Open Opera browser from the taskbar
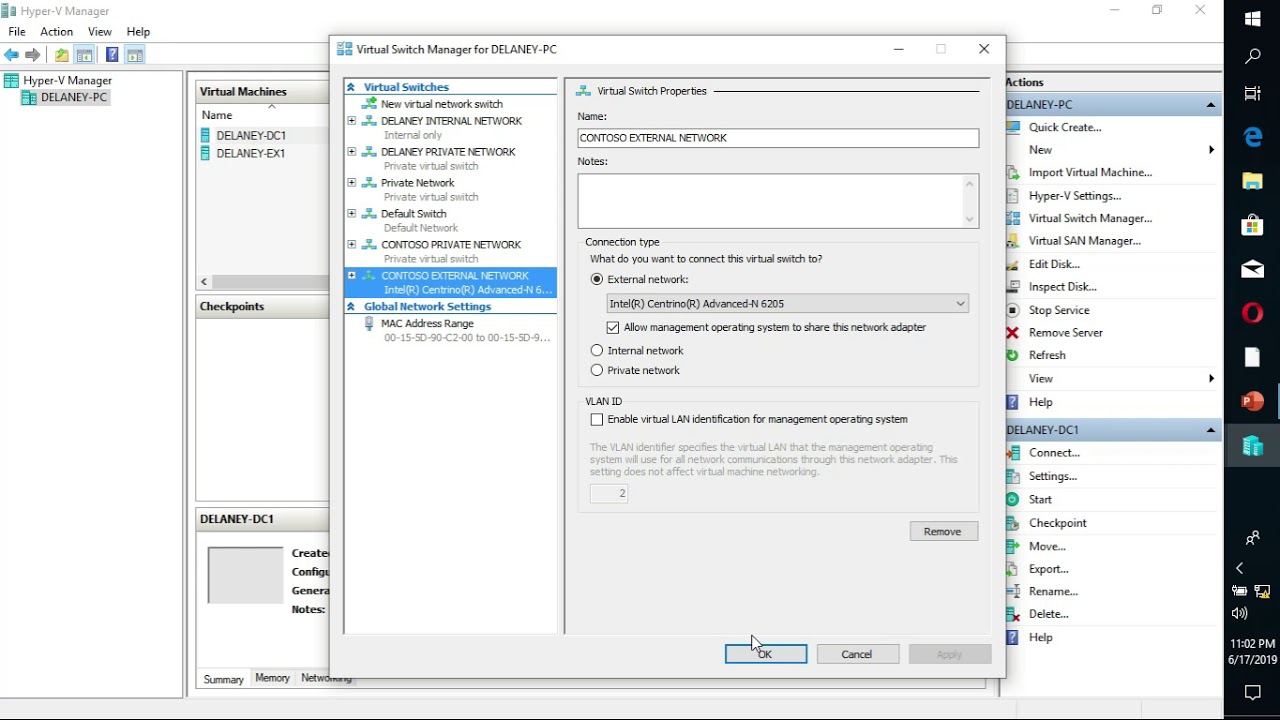1280x720 pixels. coord(1252,313)
